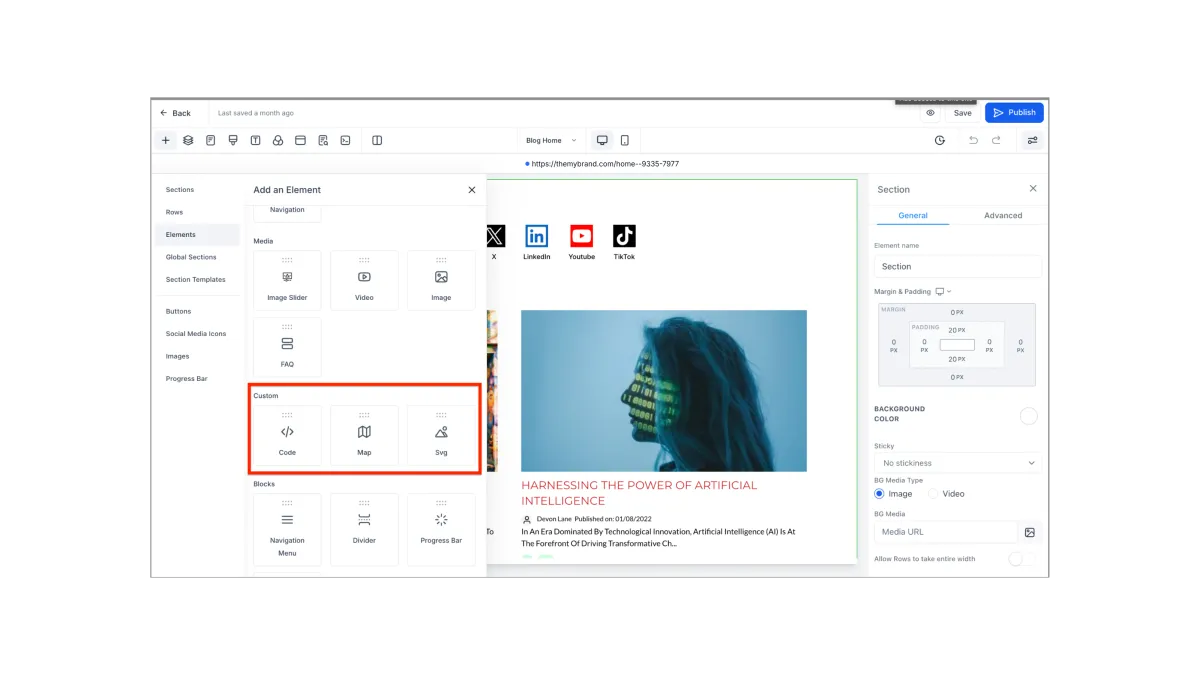Click the document search SEO icon

tap(323, 141)
